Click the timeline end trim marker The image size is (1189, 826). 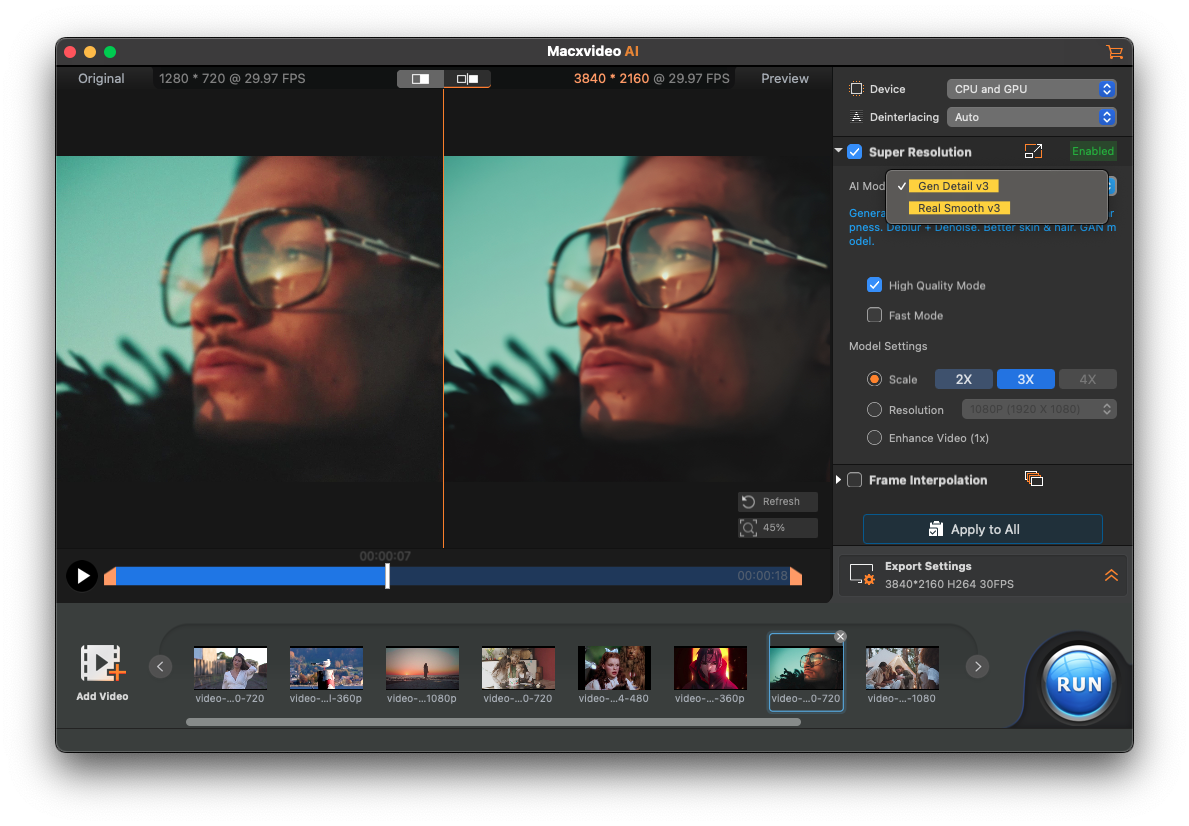click(x=796, y=576)
